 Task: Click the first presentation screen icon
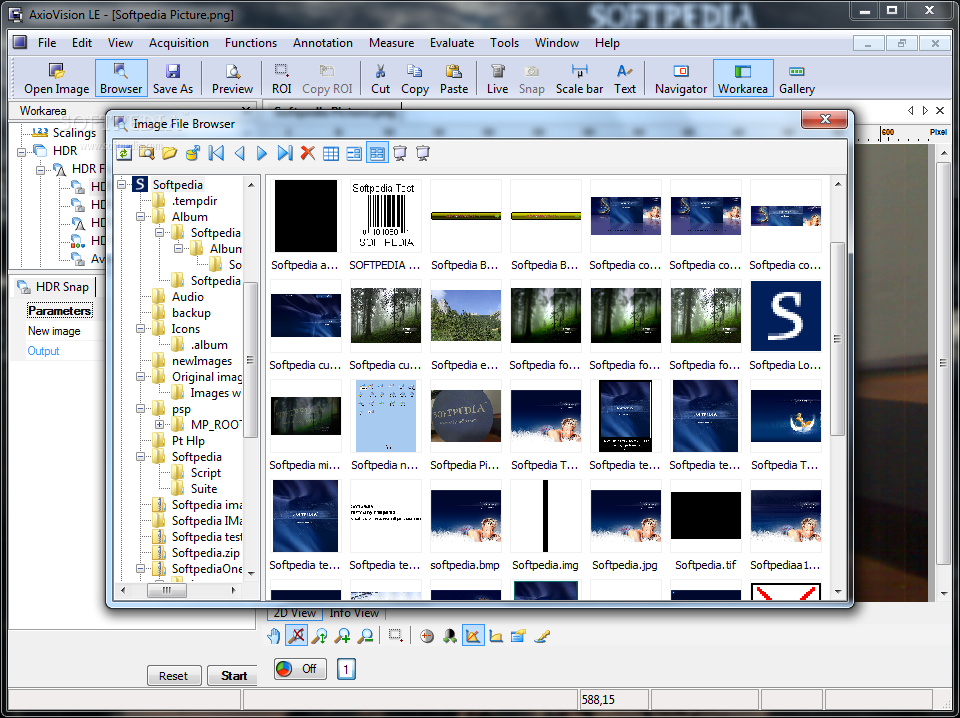400,153
